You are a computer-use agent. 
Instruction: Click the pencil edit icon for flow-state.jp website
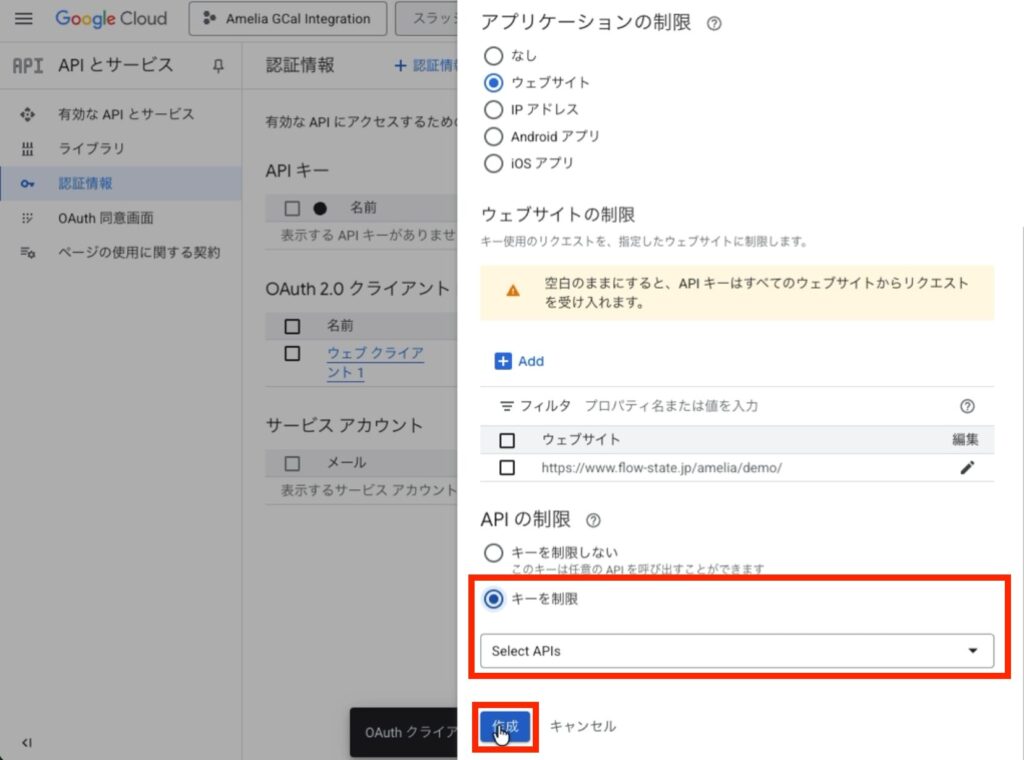[966, 467]
